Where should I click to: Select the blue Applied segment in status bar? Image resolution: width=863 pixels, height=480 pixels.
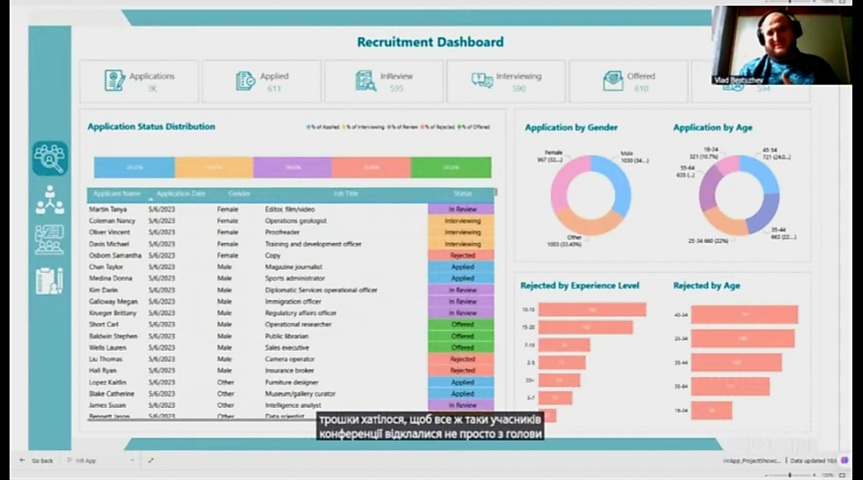(134, 167)
